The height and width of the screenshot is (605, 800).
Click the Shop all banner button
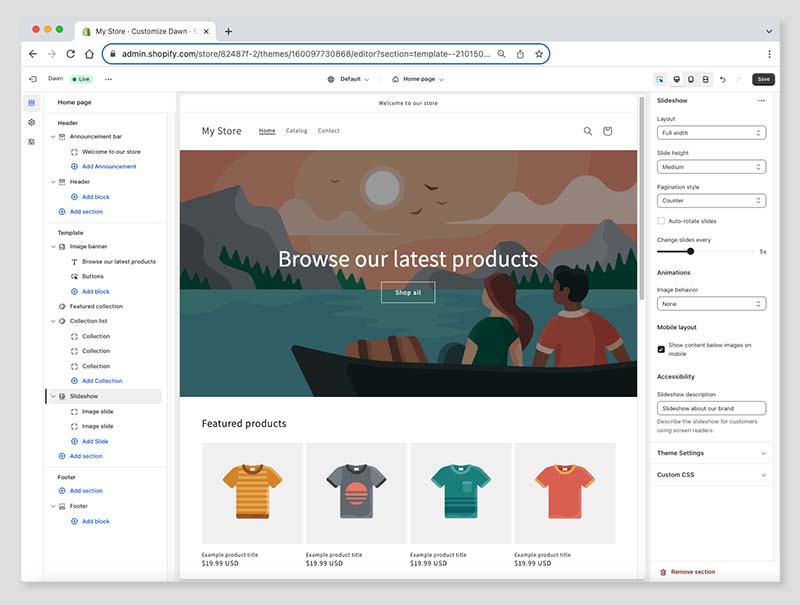click(408, 292)
